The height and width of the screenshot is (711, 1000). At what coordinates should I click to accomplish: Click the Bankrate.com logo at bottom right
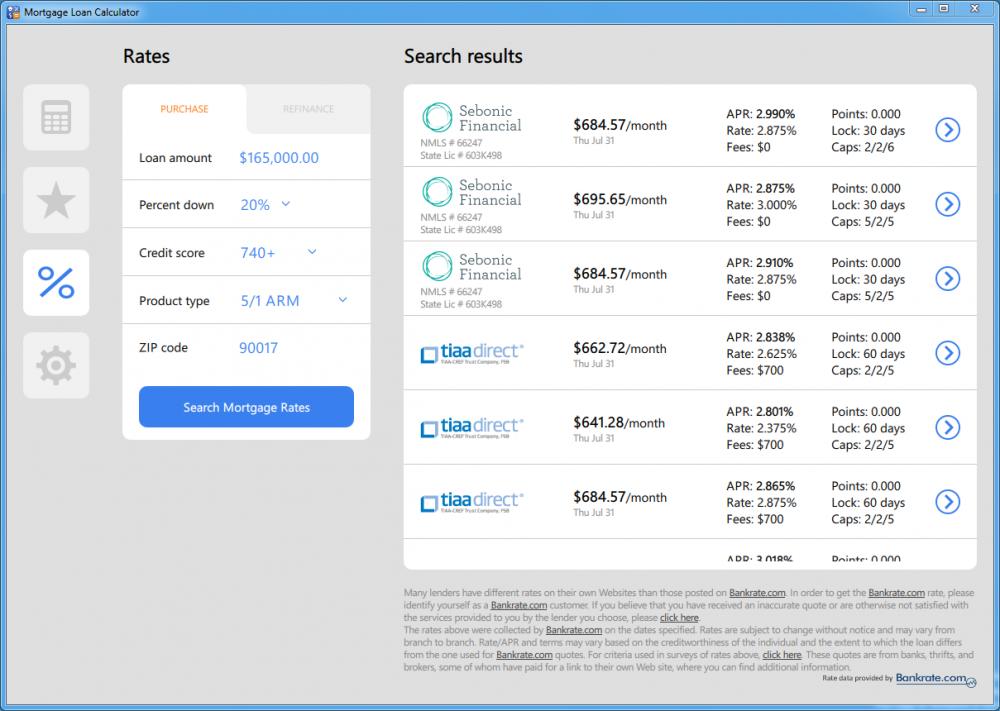(930, 678)
